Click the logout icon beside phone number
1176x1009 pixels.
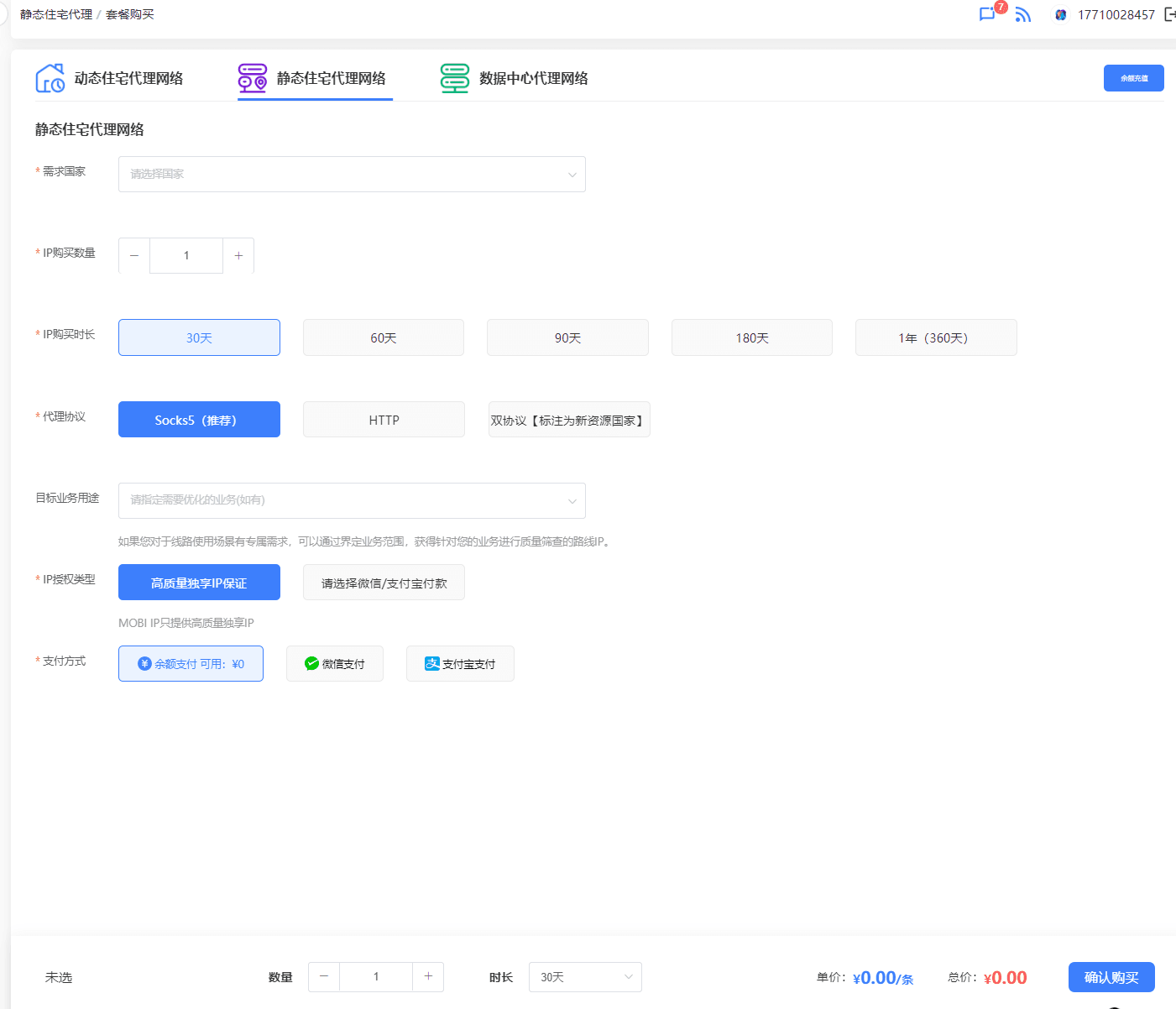(1169, 14)
